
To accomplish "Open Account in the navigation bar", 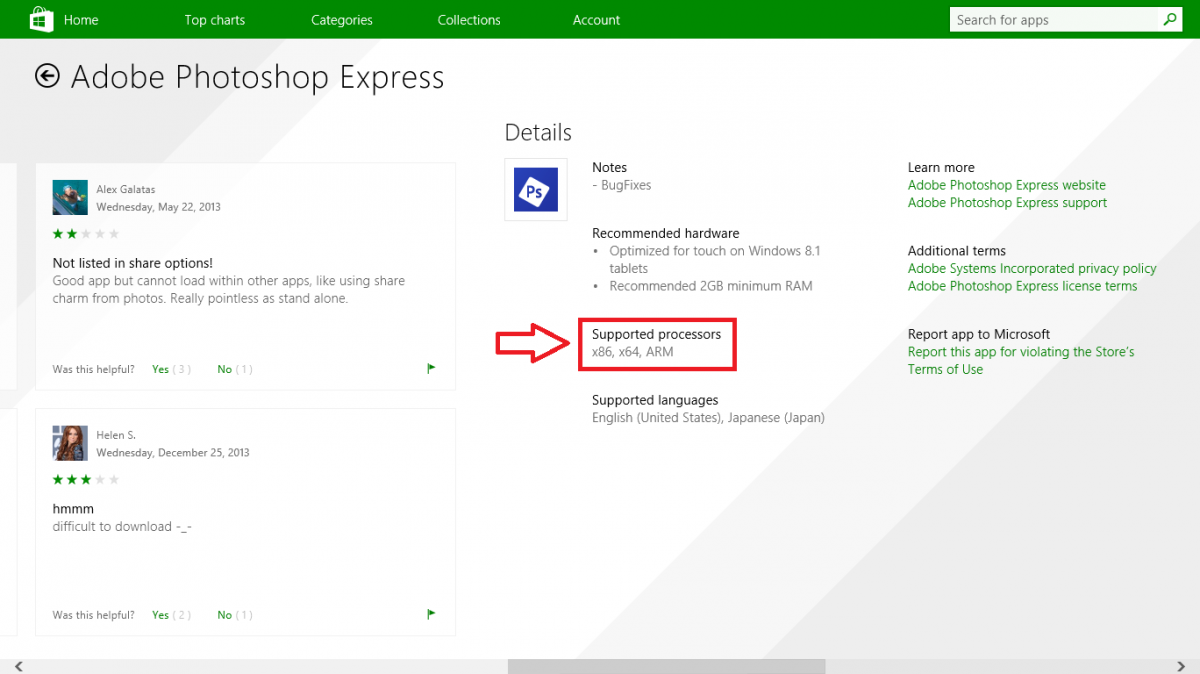I will (597, 20).
